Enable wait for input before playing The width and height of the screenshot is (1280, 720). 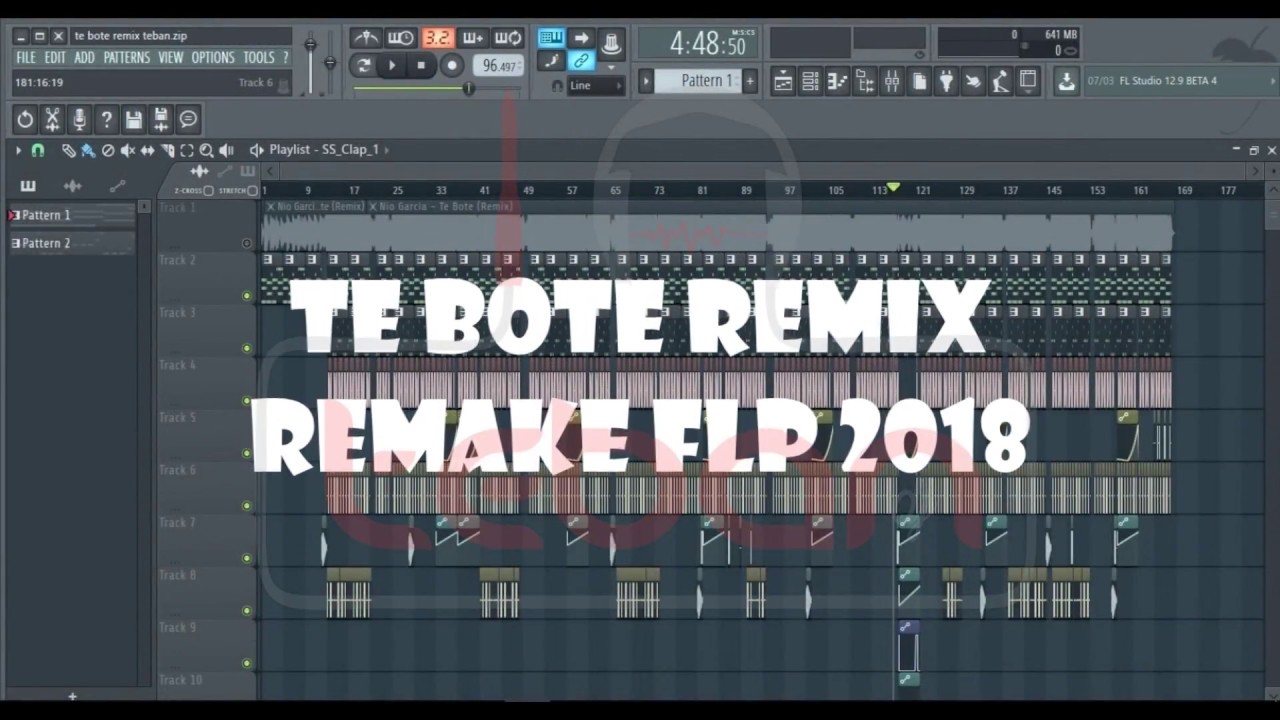point(401,38)
